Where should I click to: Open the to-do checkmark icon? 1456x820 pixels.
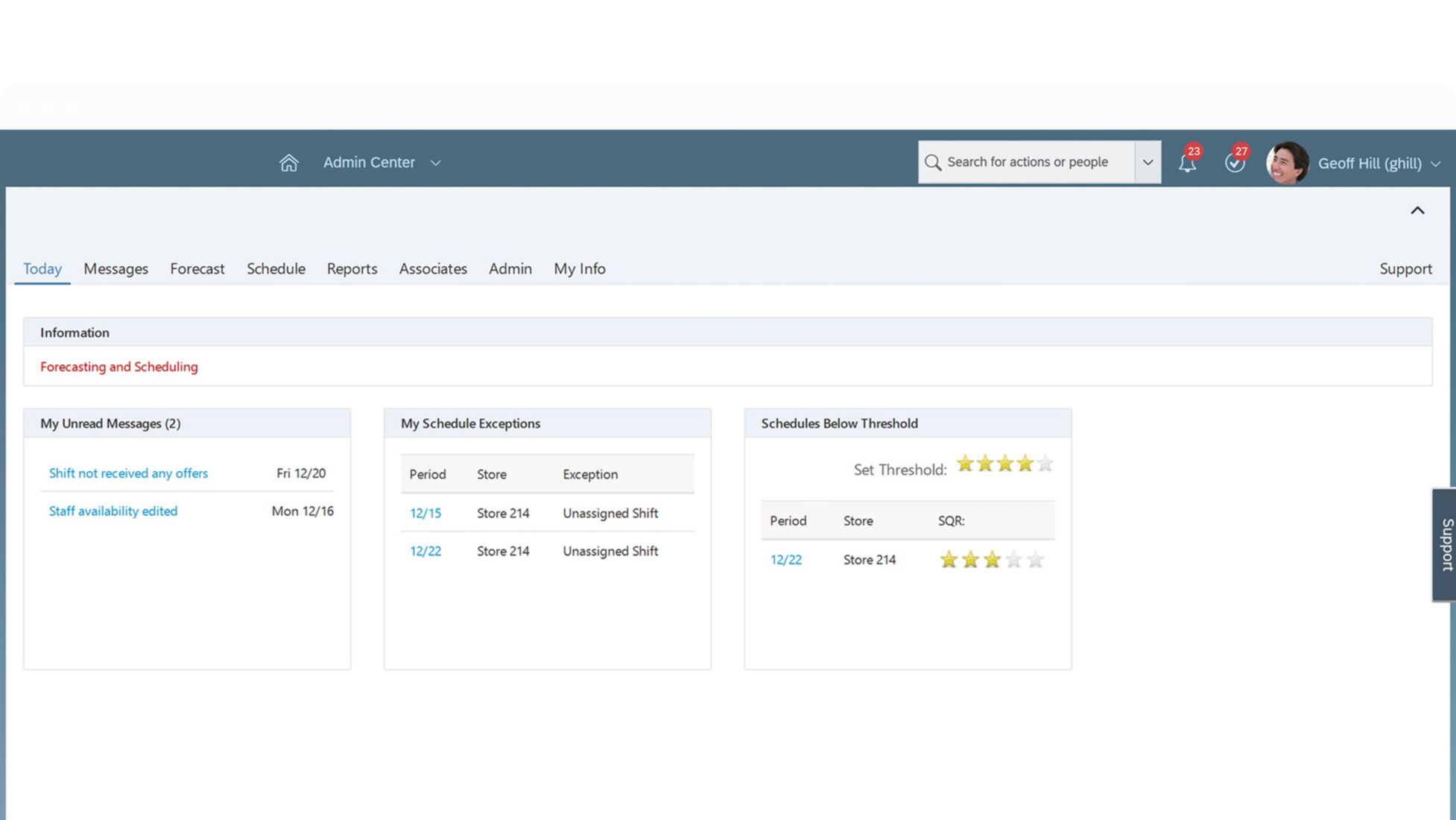coord(1234,163)
